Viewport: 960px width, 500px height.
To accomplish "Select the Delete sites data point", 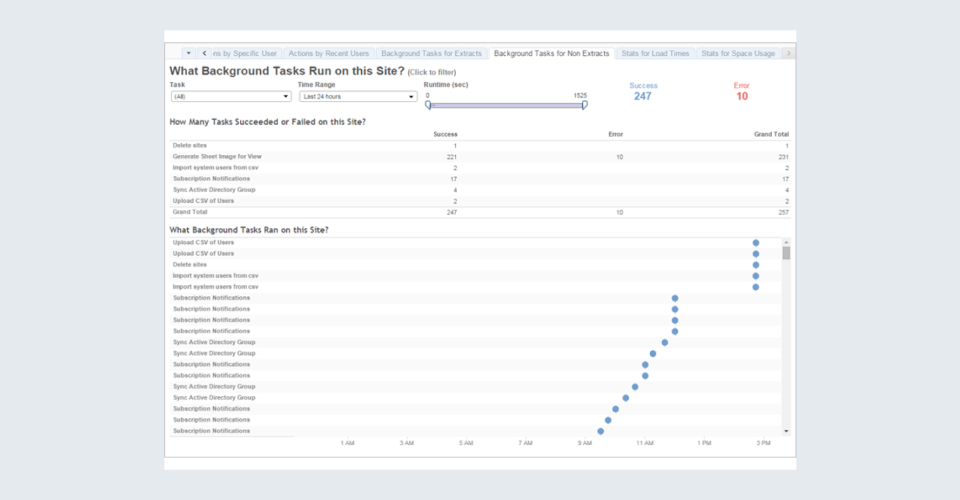I will tap(755, 265).
